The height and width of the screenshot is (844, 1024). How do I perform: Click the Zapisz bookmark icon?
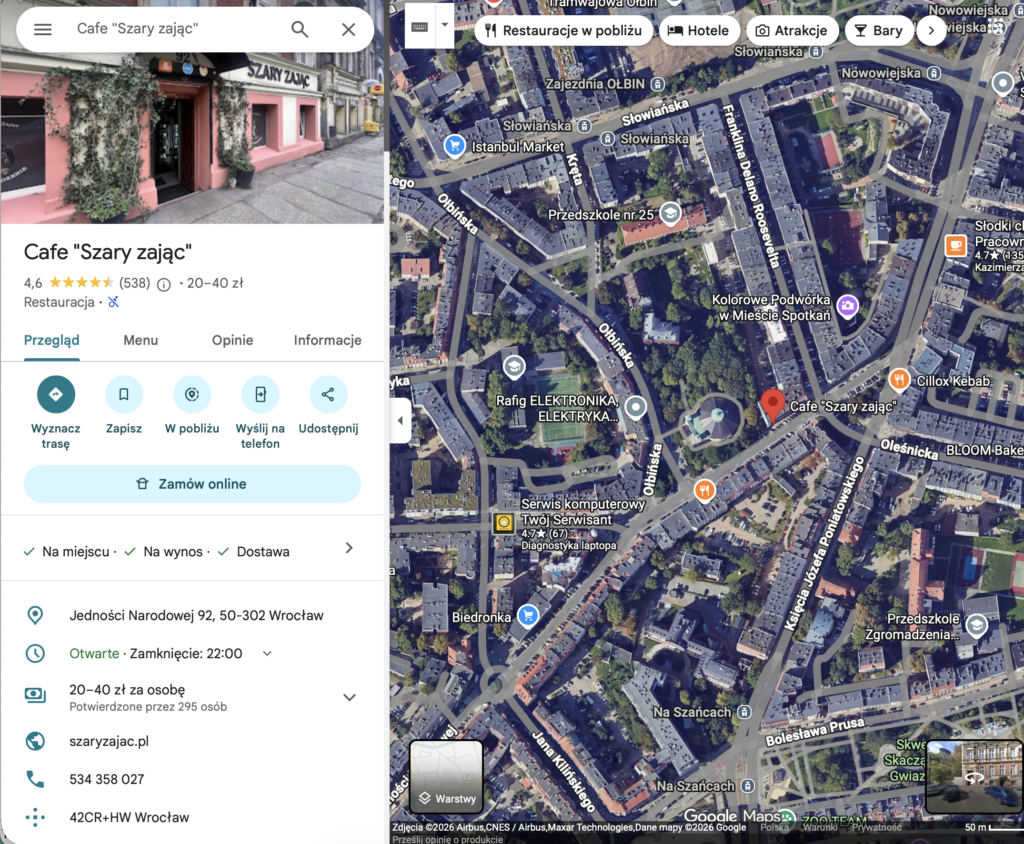(124, 395)
